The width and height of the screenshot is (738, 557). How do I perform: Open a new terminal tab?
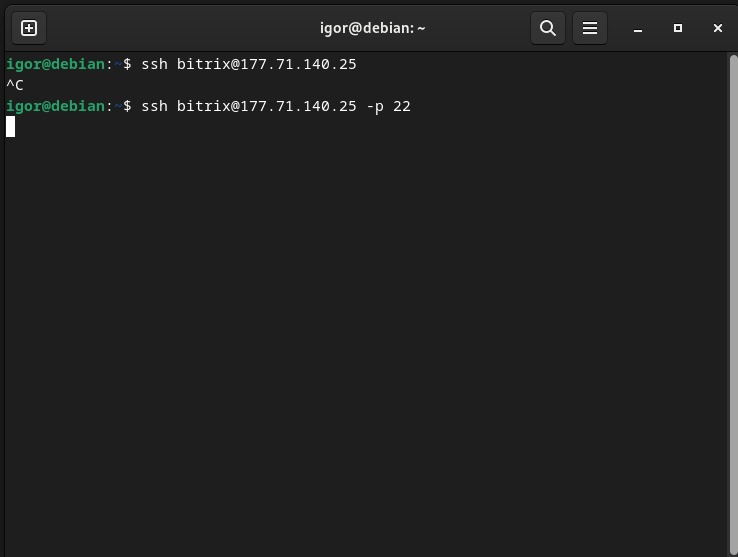29,28
